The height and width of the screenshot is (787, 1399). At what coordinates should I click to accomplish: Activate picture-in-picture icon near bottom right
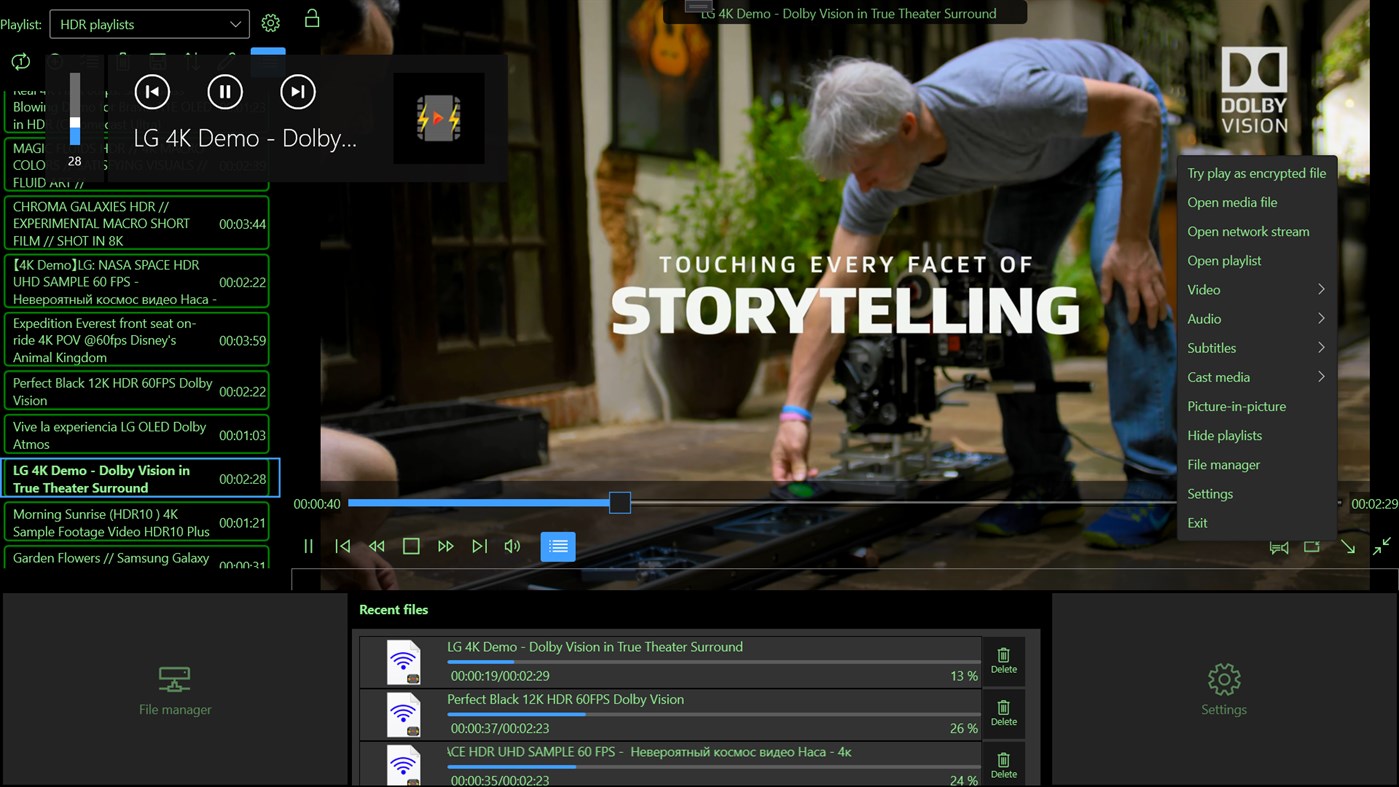click(1311, 547)
